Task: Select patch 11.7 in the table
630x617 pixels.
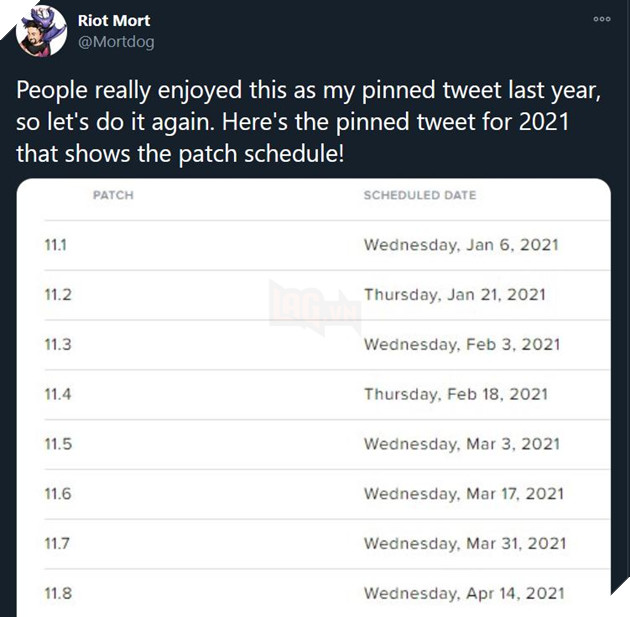Action: pos(58,543)
